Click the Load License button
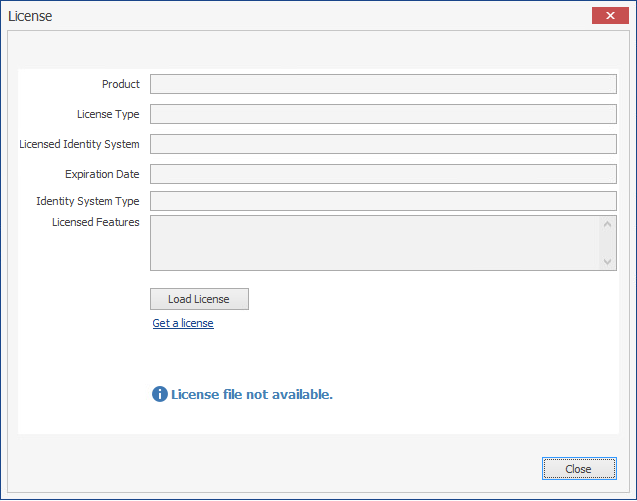The image size is (637, 501). tap(199, 299)
